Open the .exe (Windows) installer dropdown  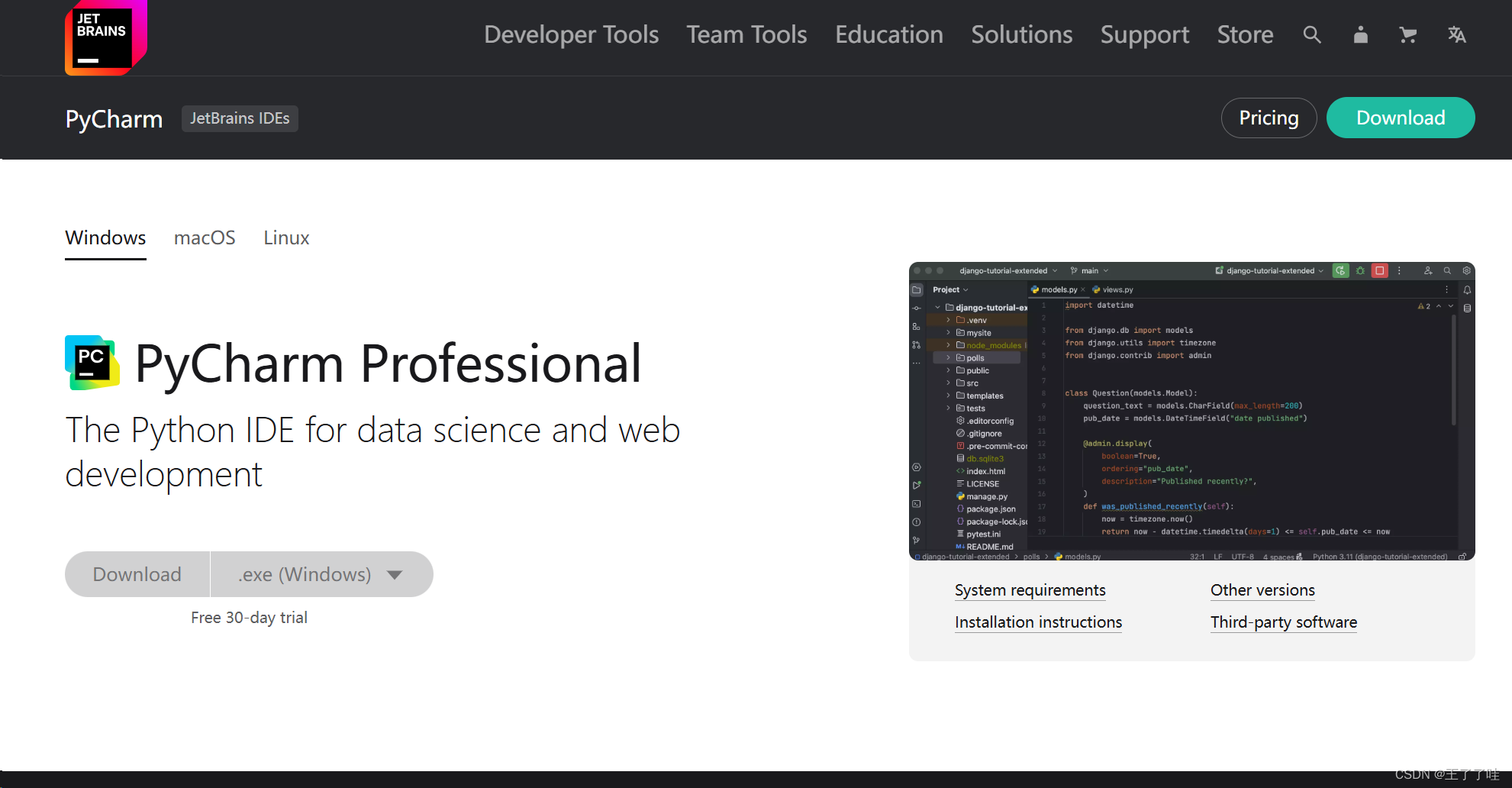pyautogui.click(x=321, y=574)
